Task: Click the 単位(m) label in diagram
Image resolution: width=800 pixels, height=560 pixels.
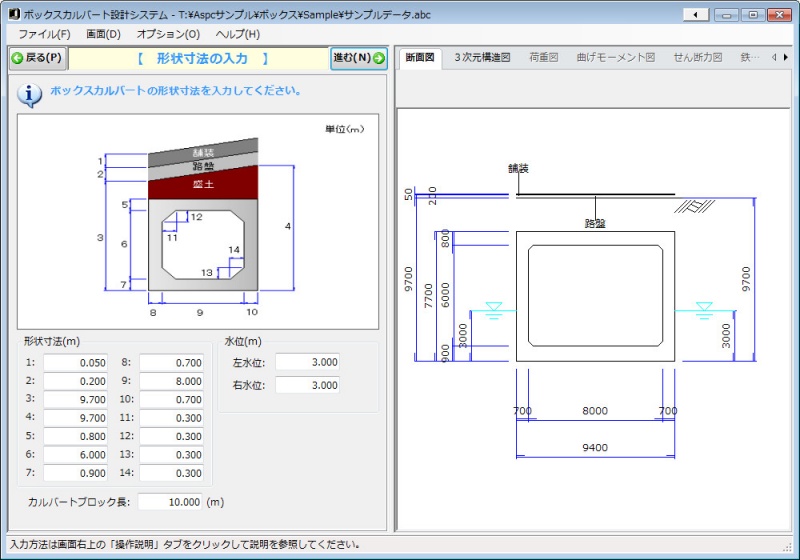Action: 345,129
